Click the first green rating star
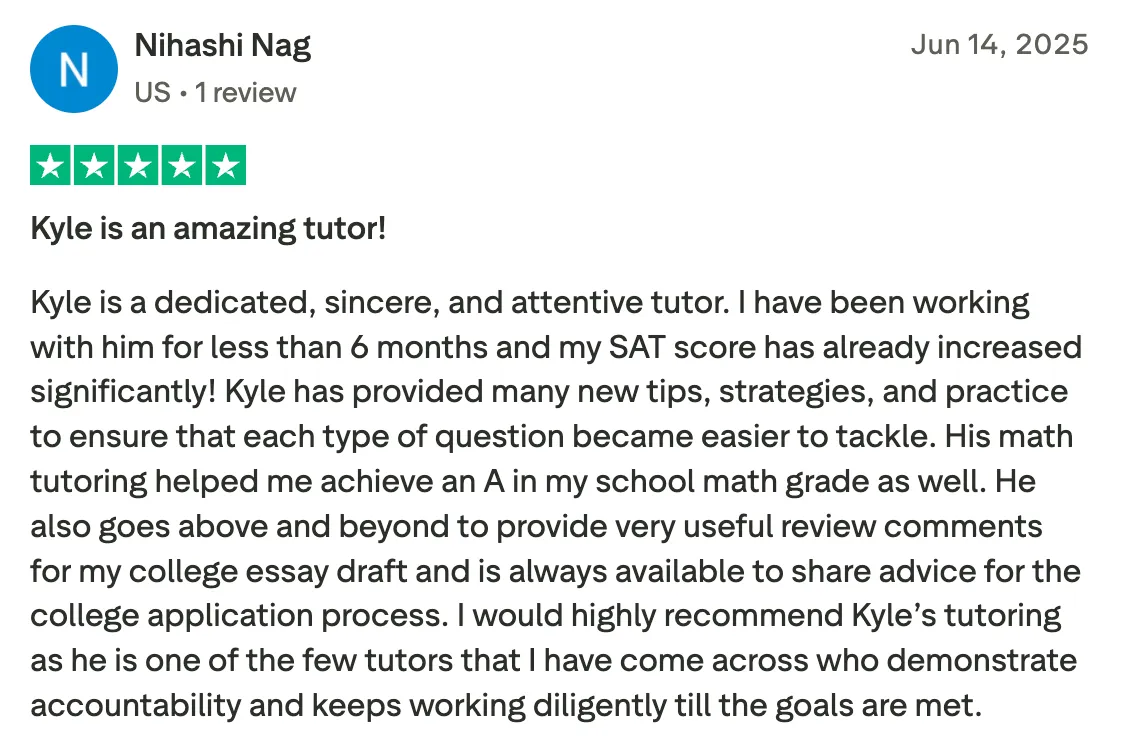1134x754 pixels. (50, 166)
